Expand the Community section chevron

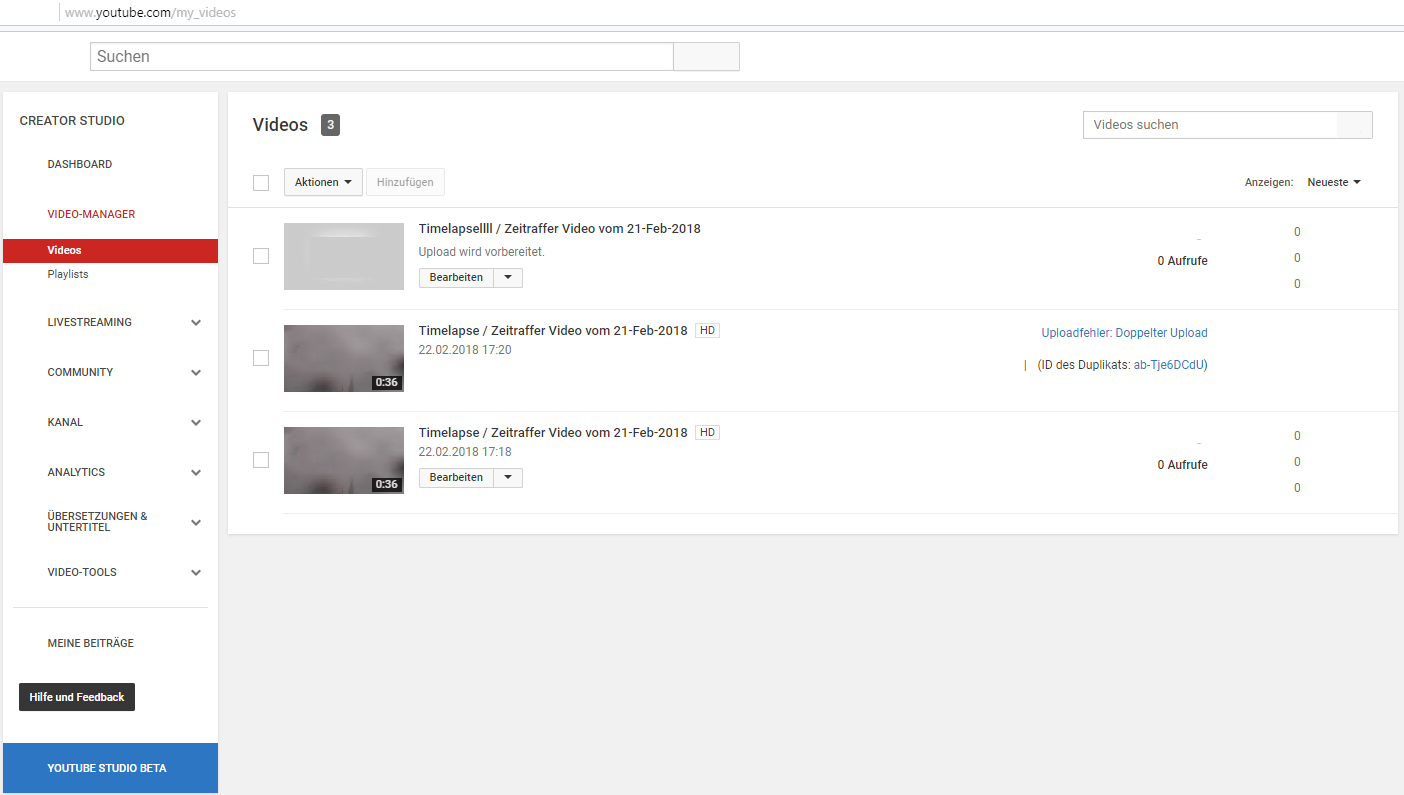(196, 373)
